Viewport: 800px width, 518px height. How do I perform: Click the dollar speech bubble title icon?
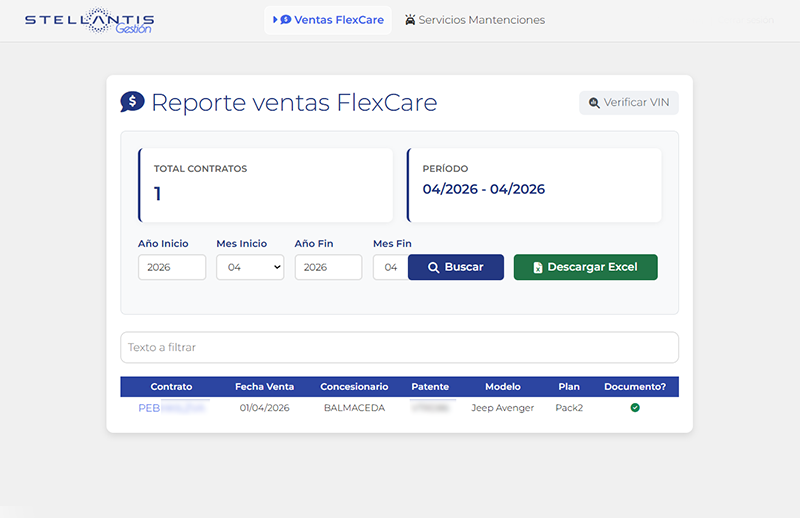tap(132, 102)
